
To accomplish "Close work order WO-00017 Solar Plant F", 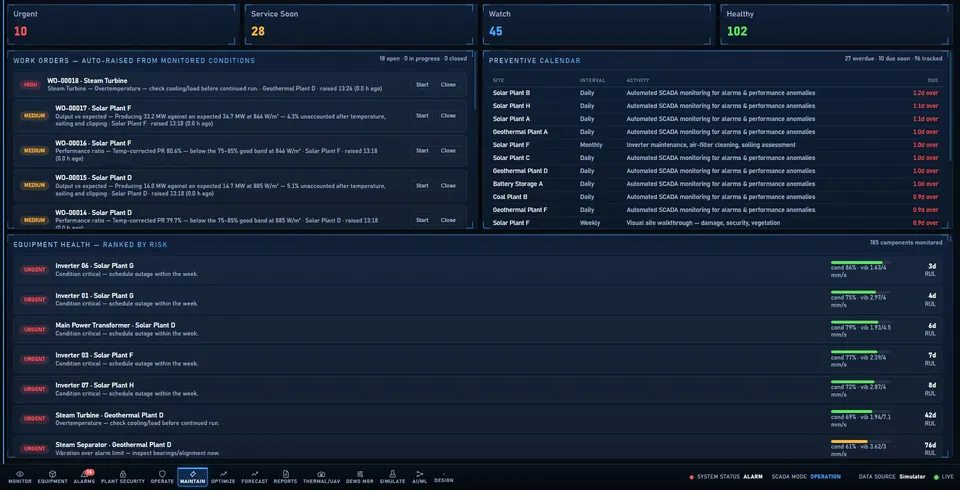I will (448, 115).
